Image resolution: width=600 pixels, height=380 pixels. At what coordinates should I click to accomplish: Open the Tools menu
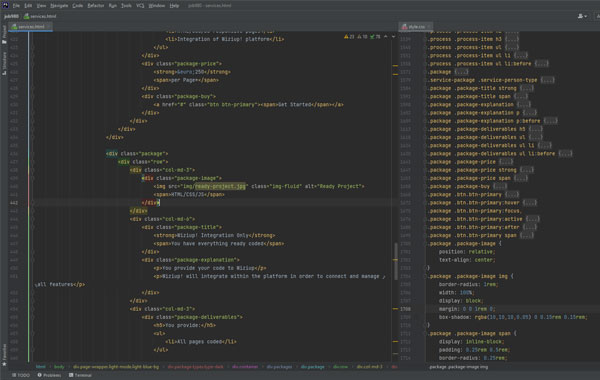[126, 6]
